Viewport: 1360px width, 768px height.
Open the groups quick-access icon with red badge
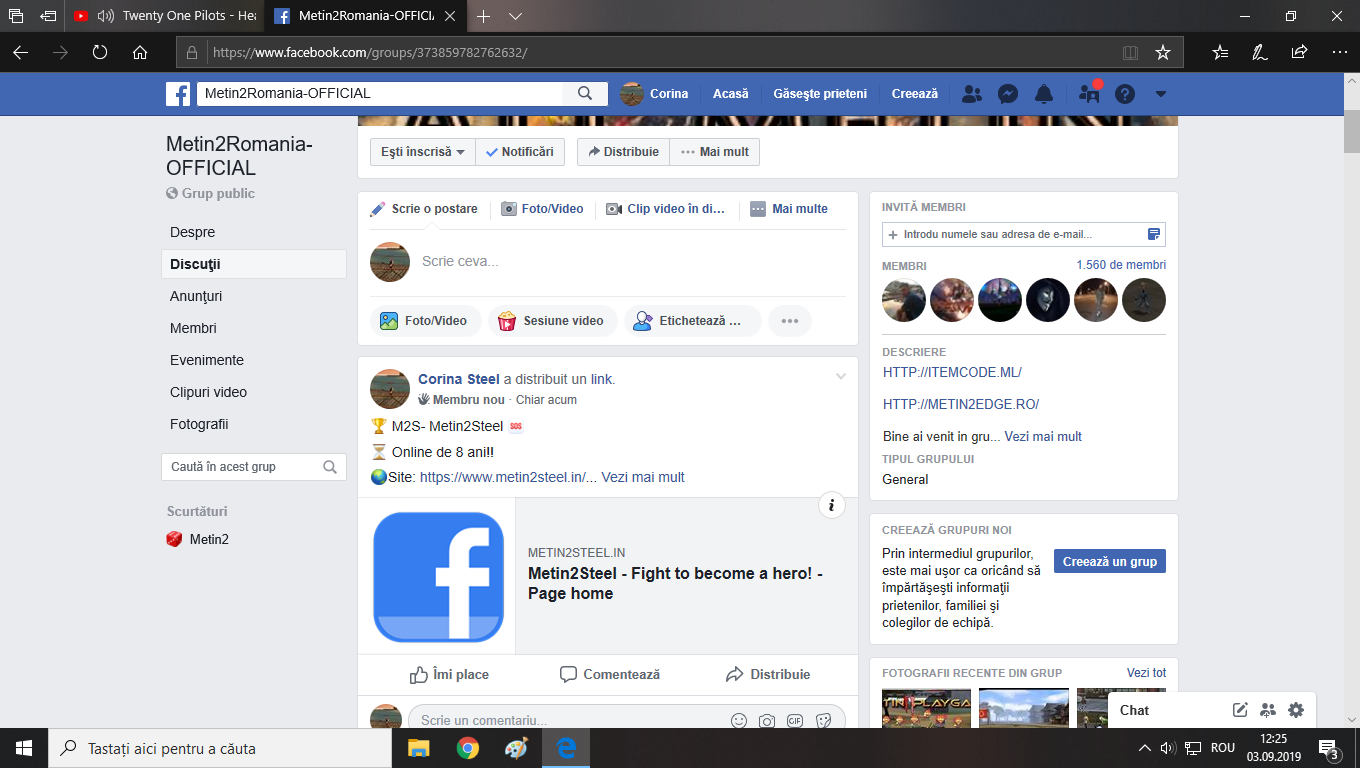click(1089, 94)
